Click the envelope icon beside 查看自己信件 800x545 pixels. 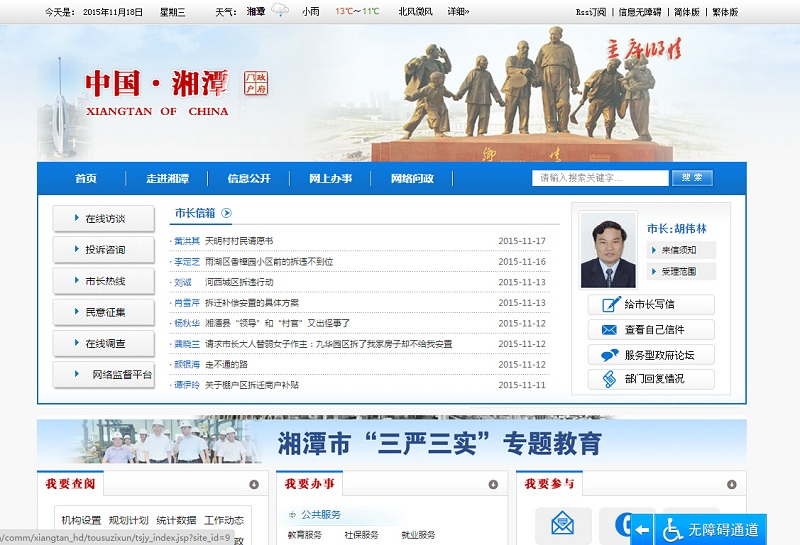(608, 330)
